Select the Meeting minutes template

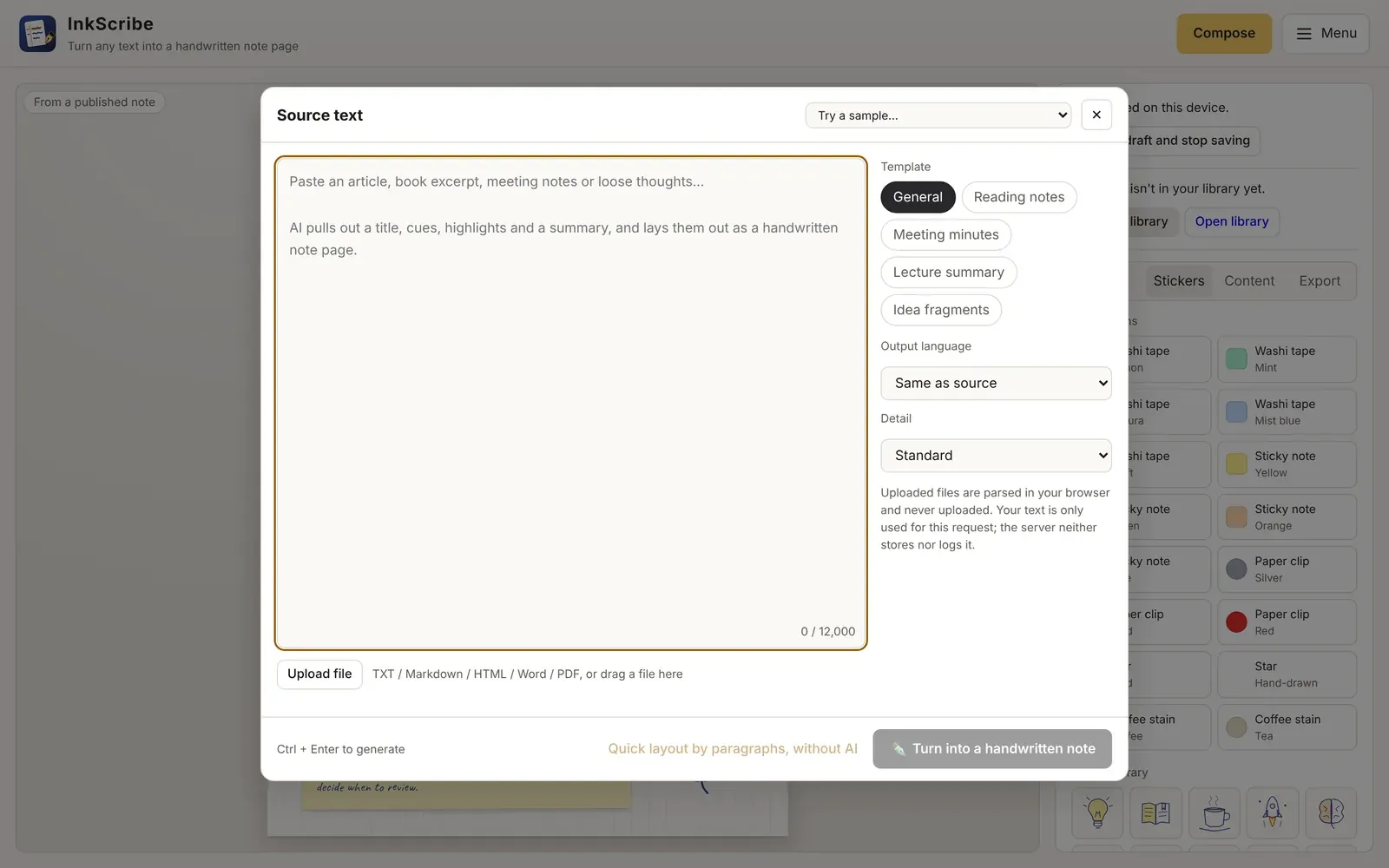(x=946, y=234)
